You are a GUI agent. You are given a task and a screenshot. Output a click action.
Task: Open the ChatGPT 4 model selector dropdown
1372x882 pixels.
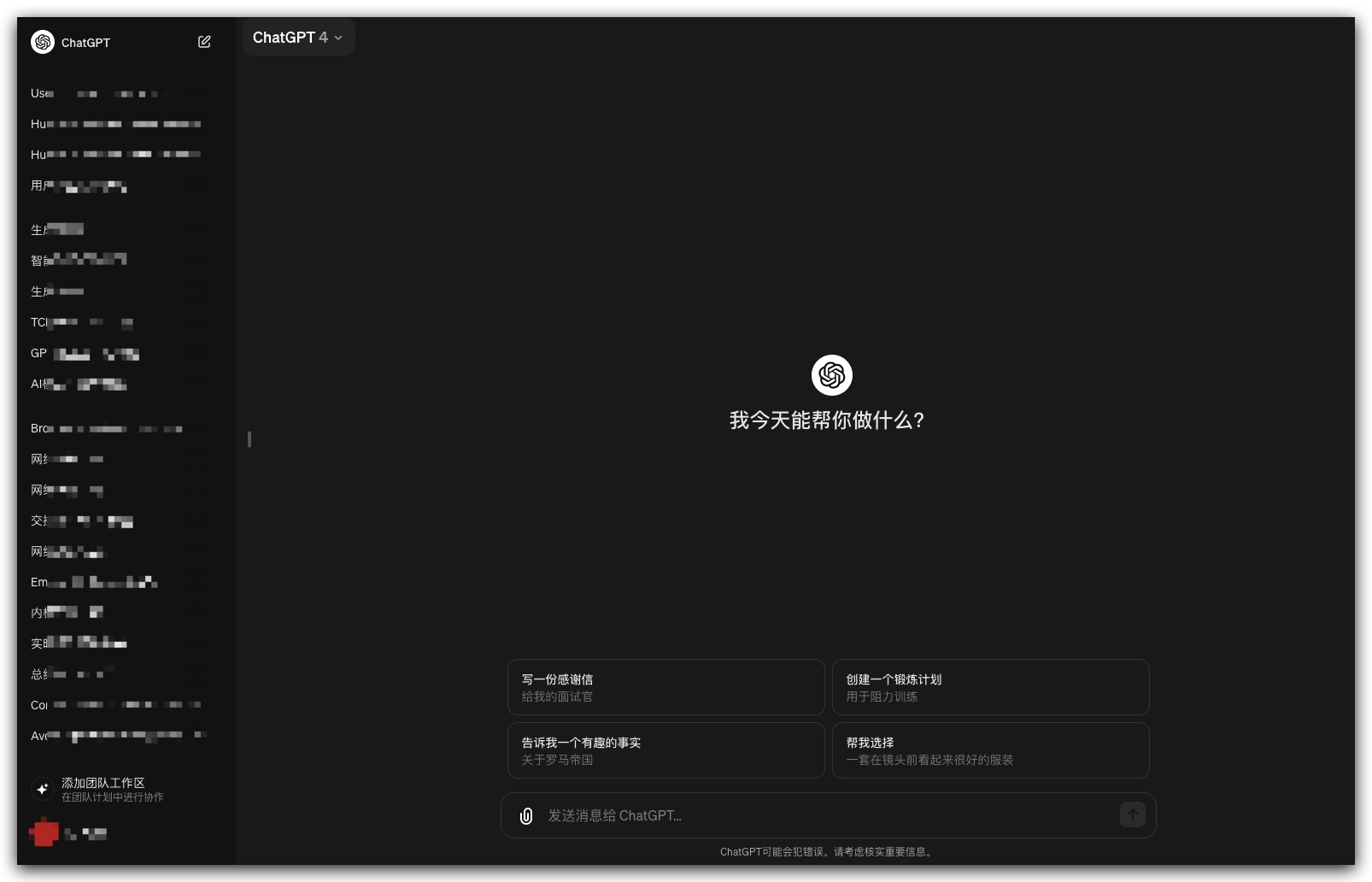[x=298, y=38]
